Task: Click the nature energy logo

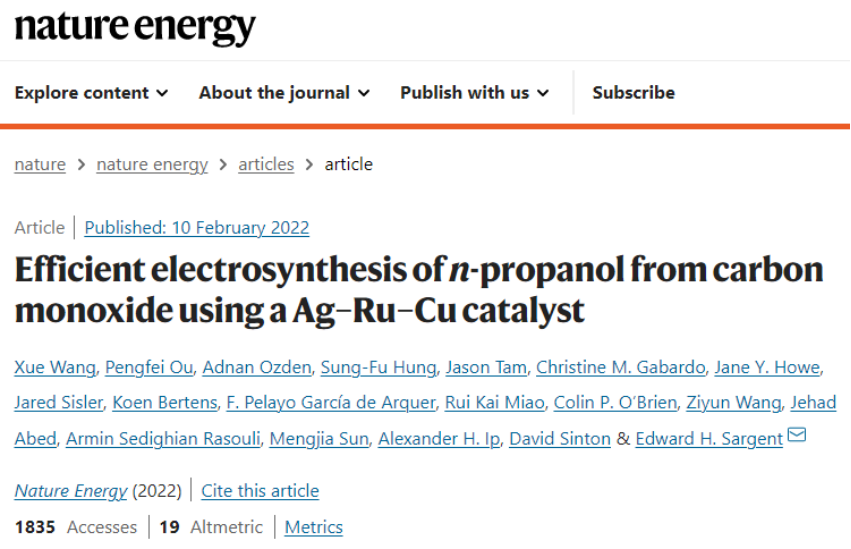Action: click(135, 27)
